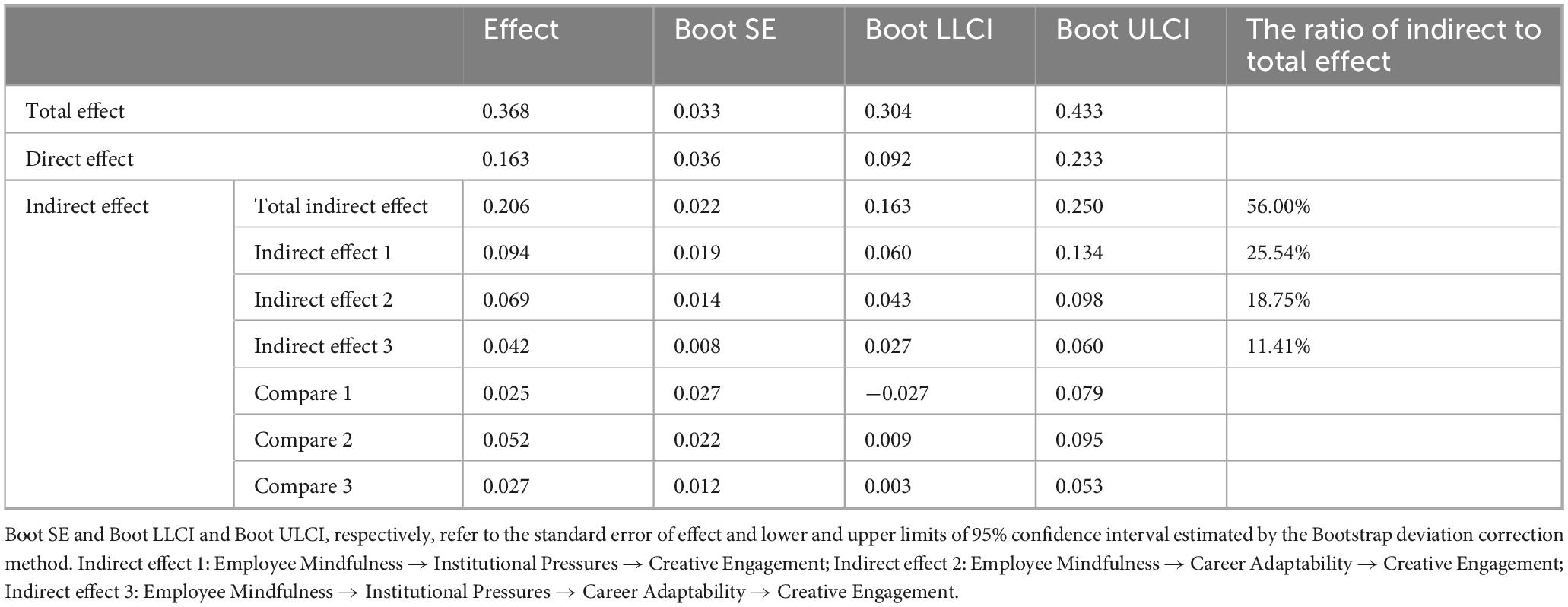Click the Boot LLCI column header

928,30
